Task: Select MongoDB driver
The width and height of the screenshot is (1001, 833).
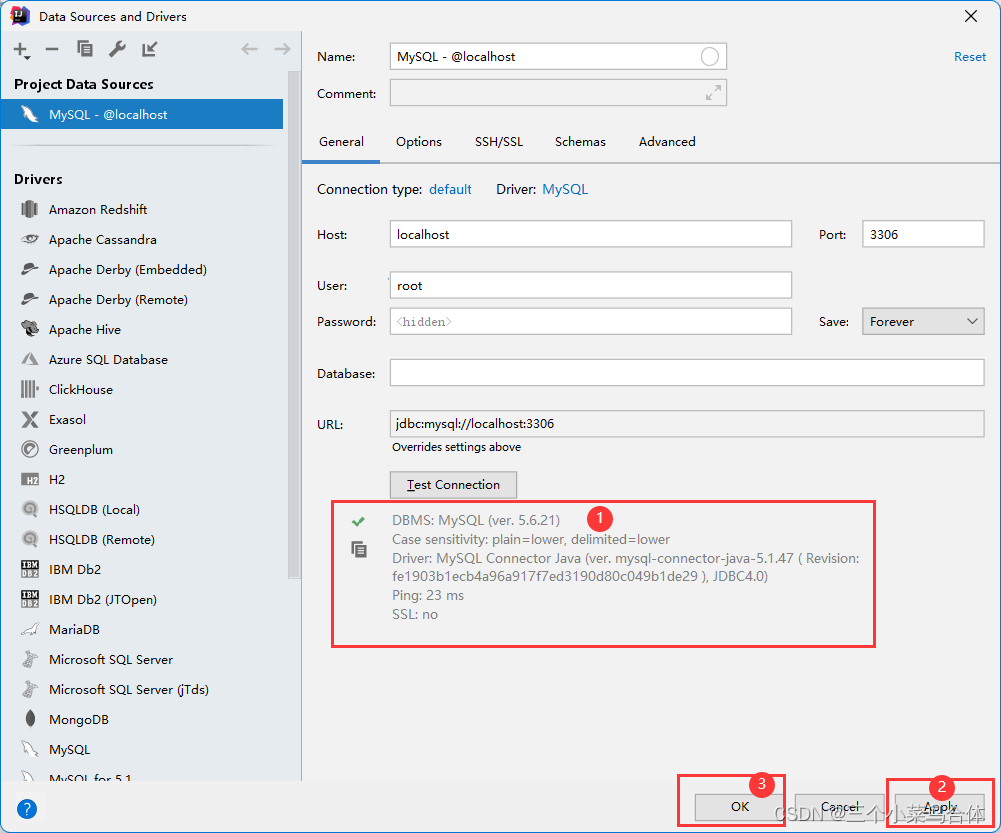Action: [79, 719]
